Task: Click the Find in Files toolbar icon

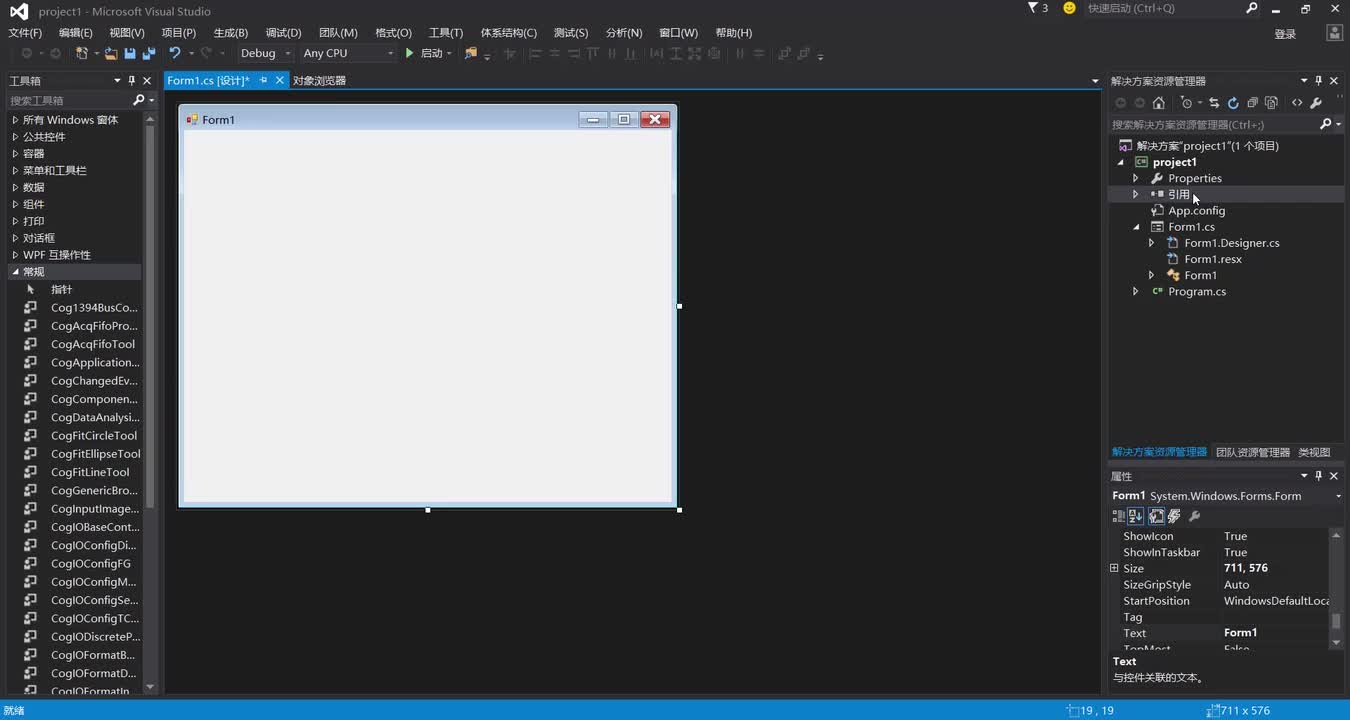Action: pos(471,53)
